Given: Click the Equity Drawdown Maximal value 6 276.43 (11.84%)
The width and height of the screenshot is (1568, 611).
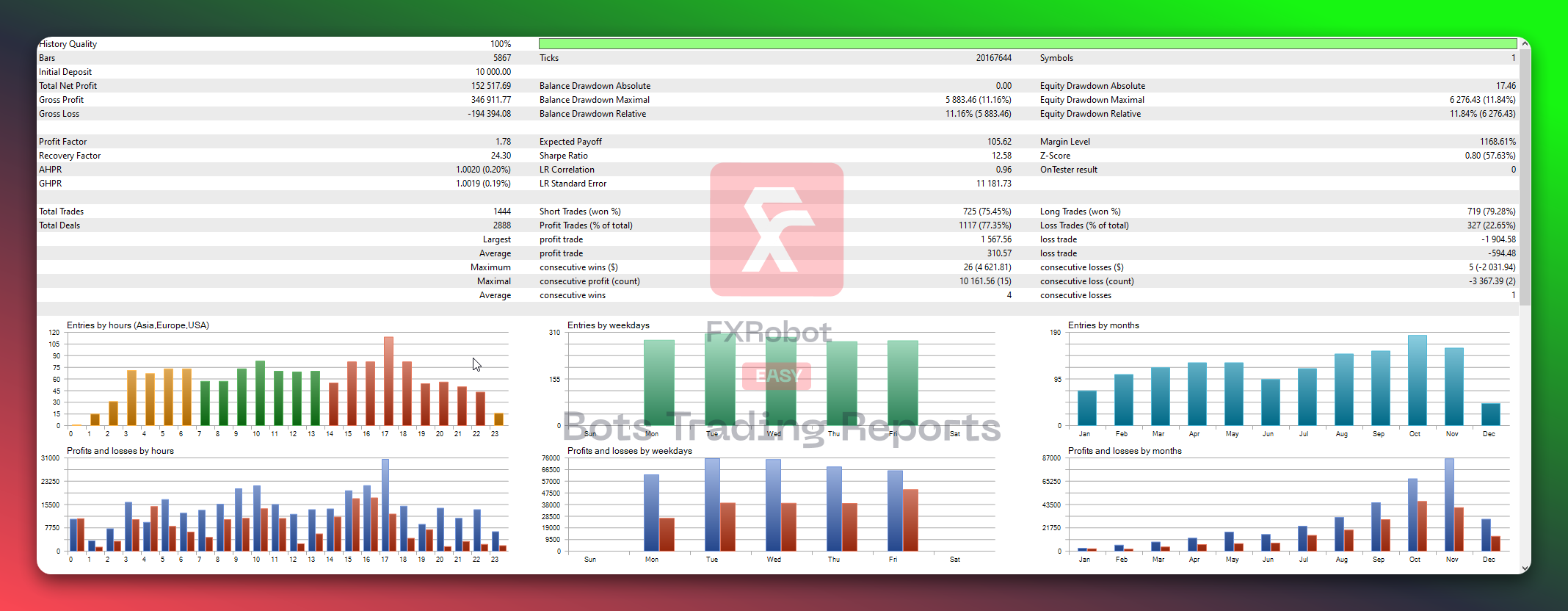Looking at the screenshot, I should point(1483,100).
